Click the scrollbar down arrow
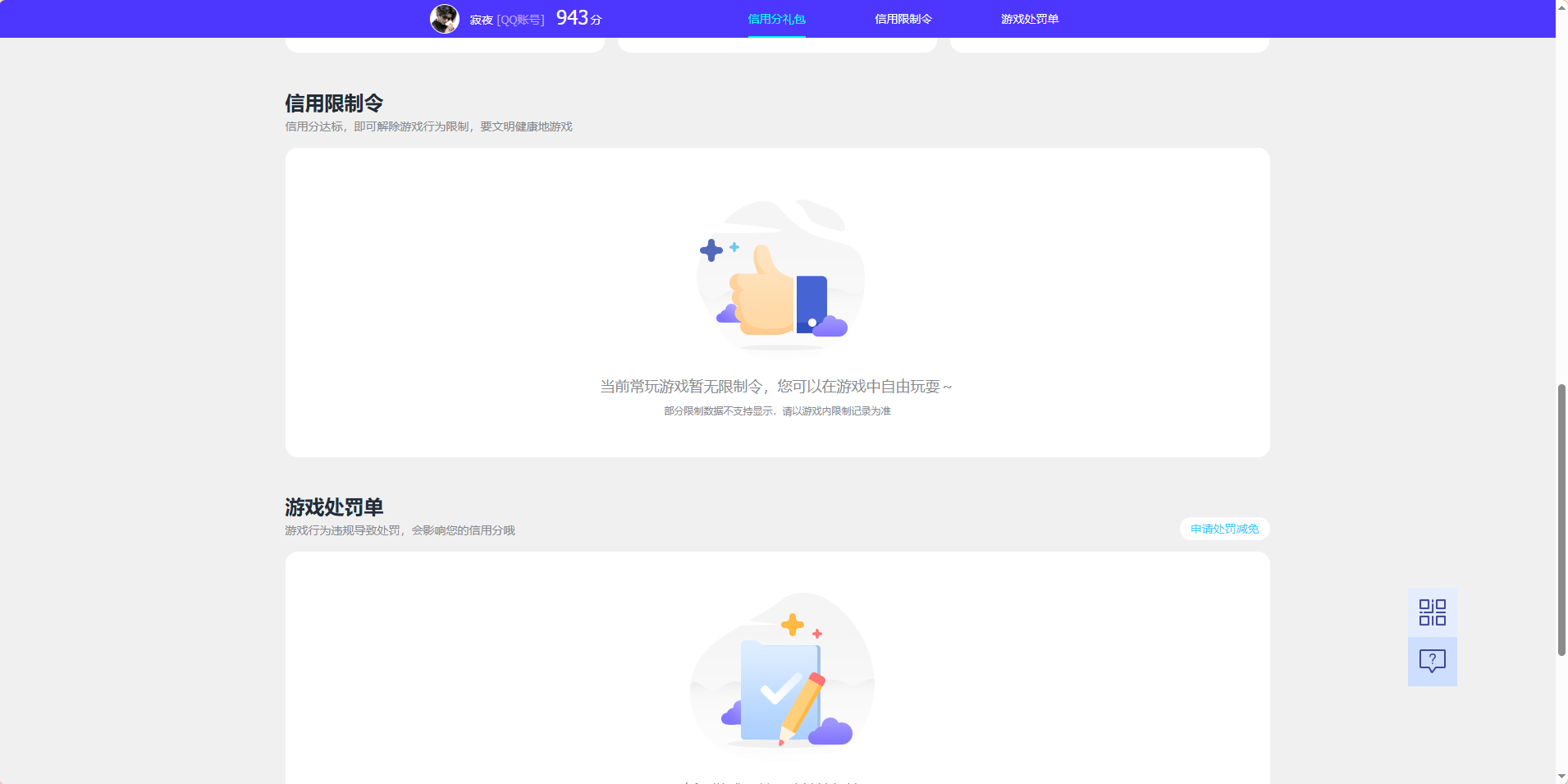 (1561, 777)
